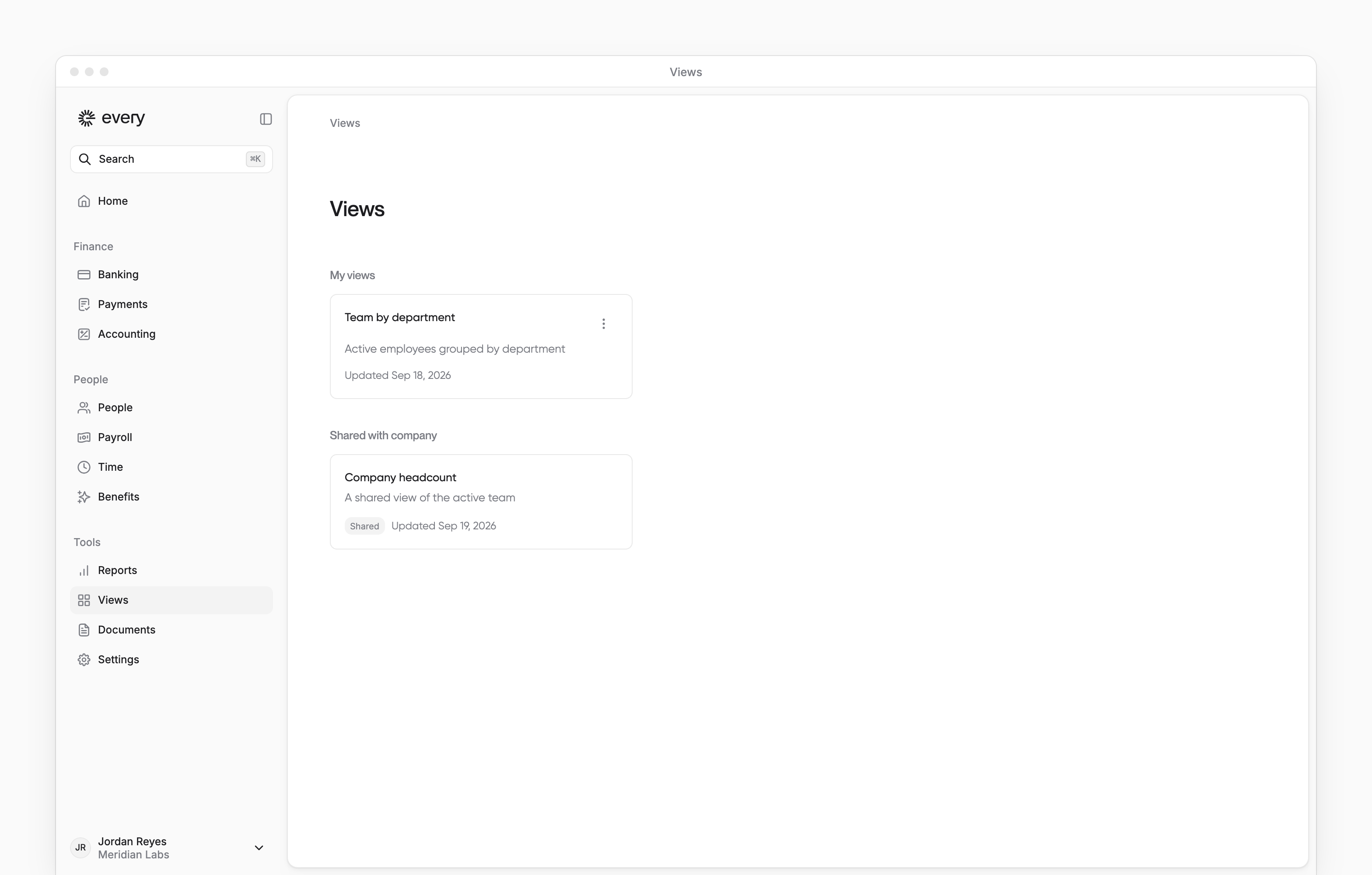
Task: Open Banking from Finance section
Action: pos(171,275)
